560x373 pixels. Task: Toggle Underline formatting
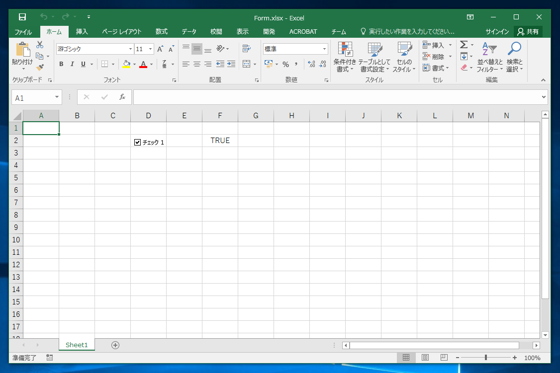tap(83, 64)
